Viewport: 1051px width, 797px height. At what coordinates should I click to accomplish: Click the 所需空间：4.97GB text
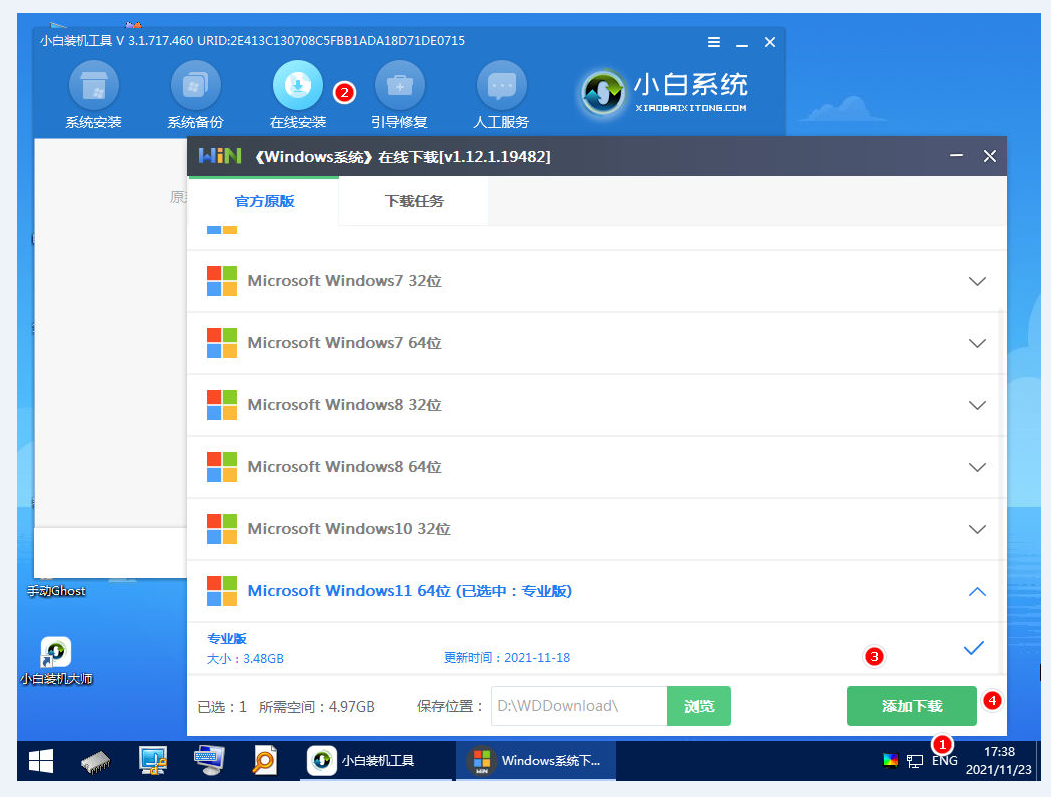pyautogui.click(x=316, y=707)
